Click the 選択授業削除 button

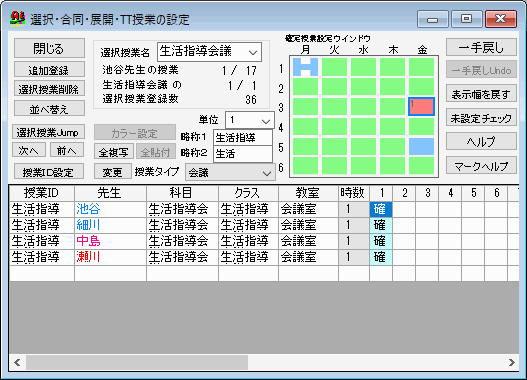tap(49, 89)
